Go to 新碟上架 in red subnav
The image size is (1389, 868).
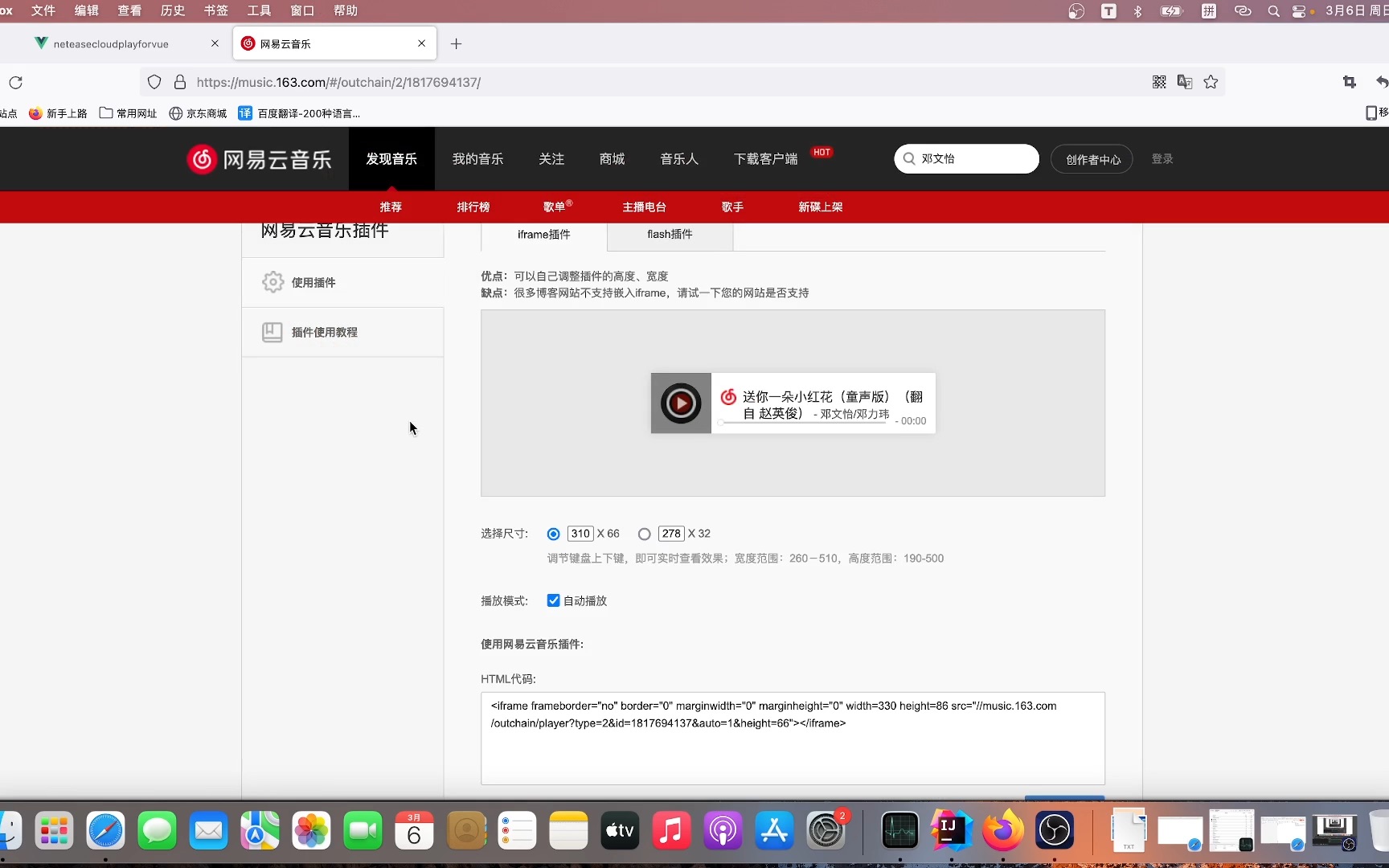tap(821, 207)
